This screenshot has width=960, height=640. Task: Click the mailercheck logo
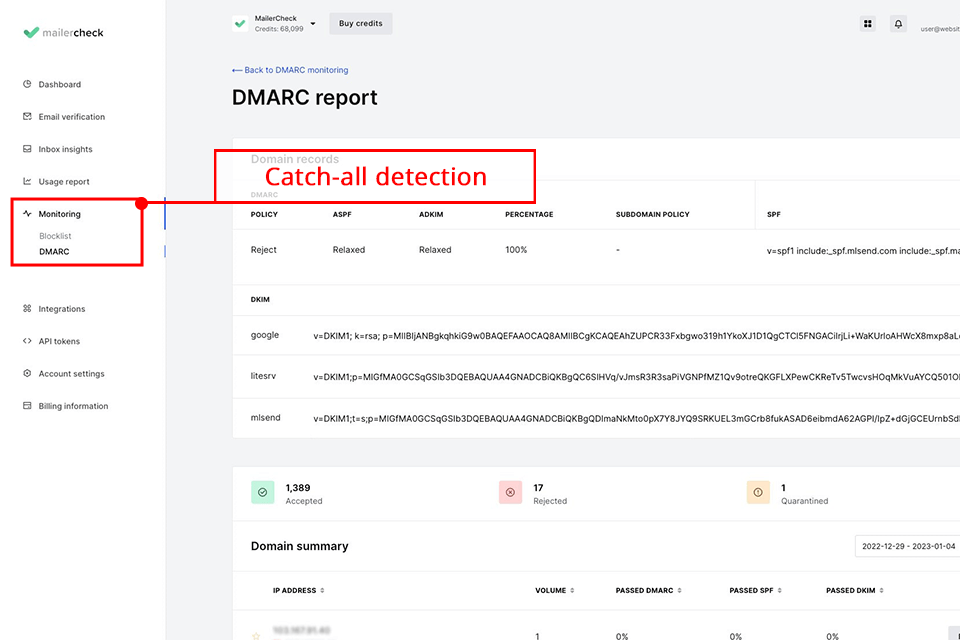[x=63, y=32]
